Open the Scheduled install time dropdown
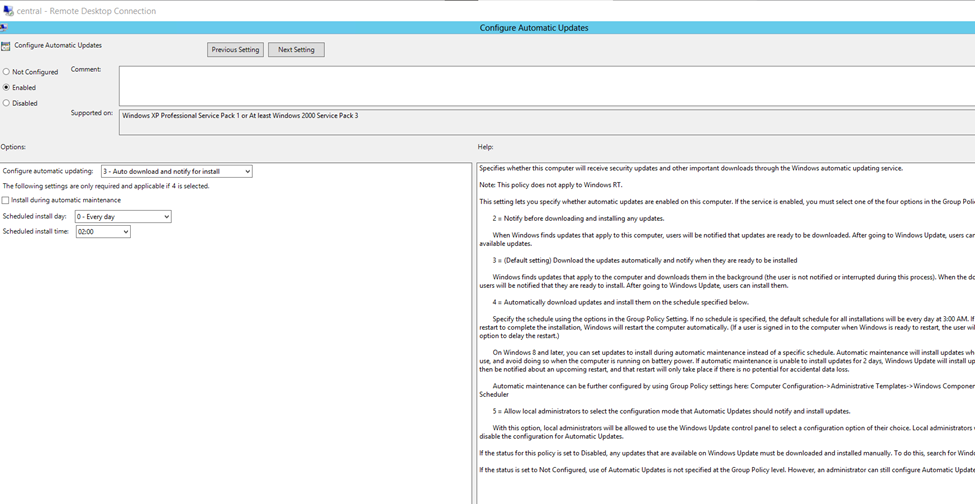Image resolution: width=975 pixels, height=504 pixels. point(103,232)
